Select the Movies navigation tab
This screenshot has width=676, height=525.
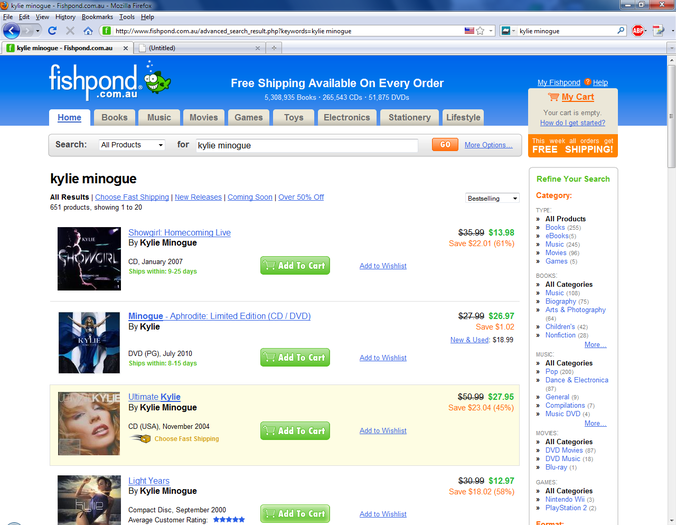[203, 117]
